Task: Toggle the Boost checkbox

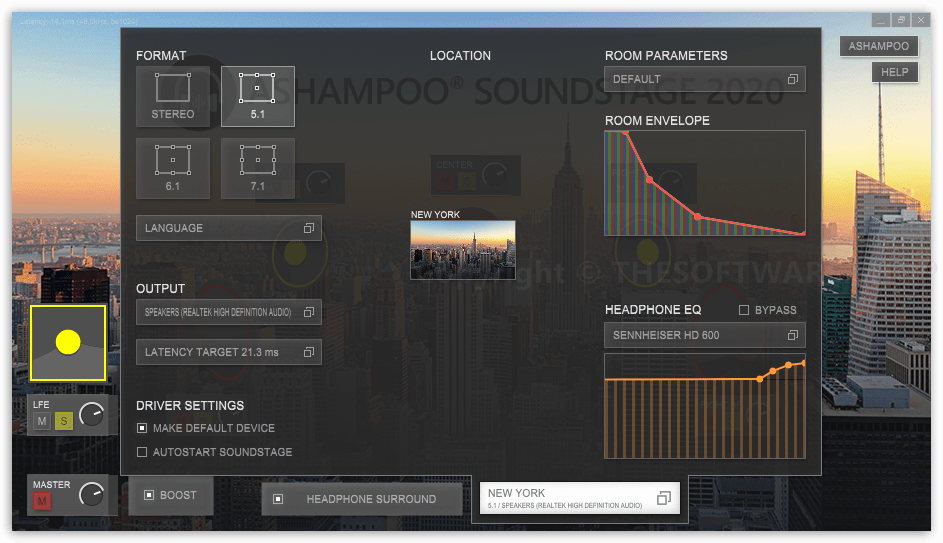Action: 149,495
